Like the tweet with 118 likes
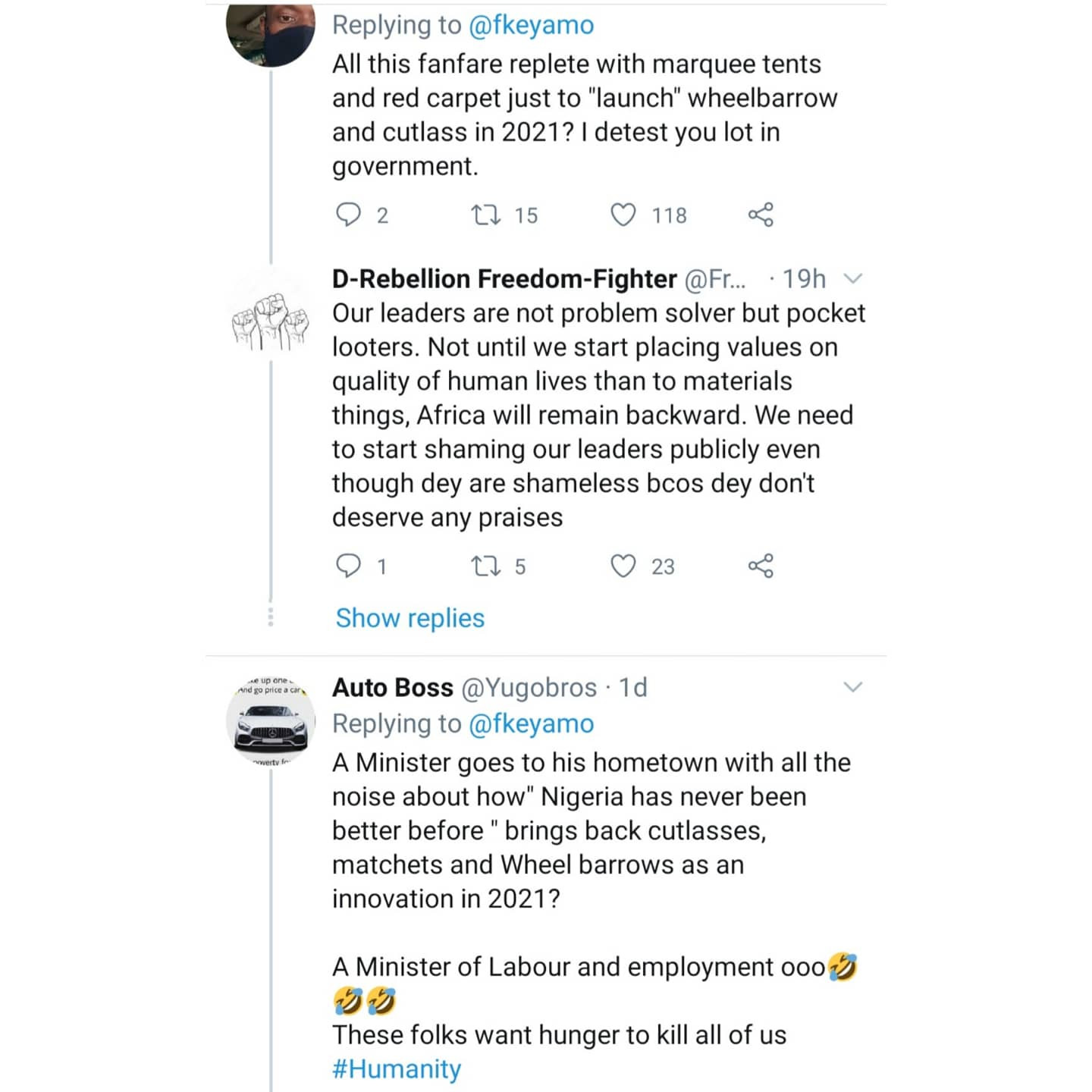 [623, 215]
